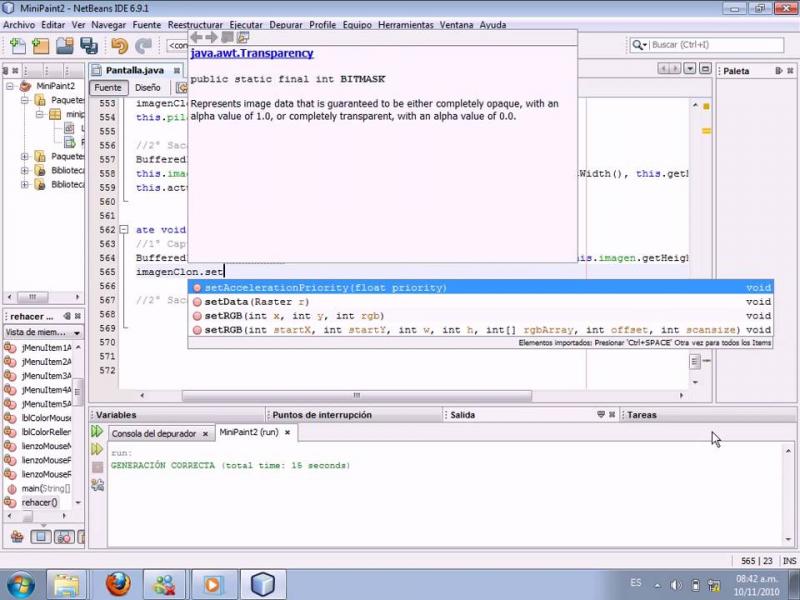Viewport: 800px width, 600px height.
Task: Click the New Project toolbar icon
Action: (41, 46)
